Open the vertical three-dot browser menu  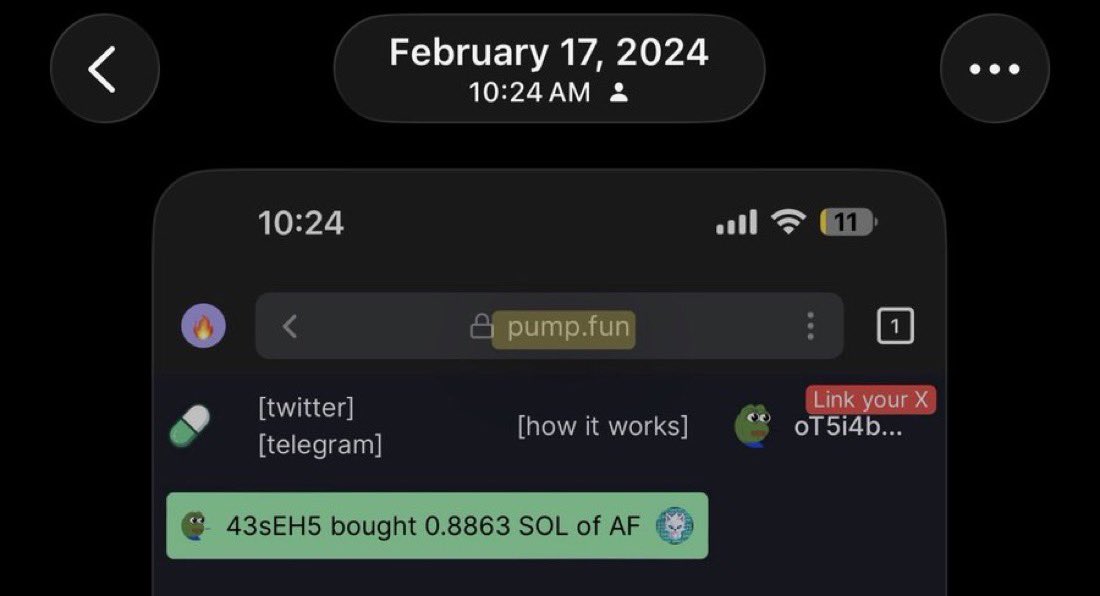810,326
